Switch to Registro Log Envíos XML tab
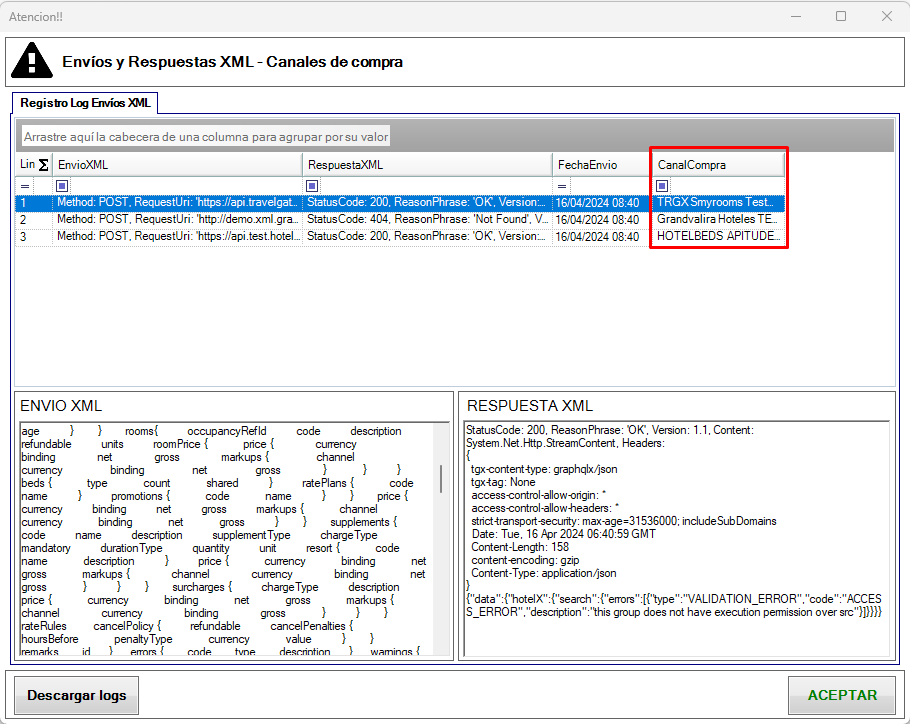 85,103
